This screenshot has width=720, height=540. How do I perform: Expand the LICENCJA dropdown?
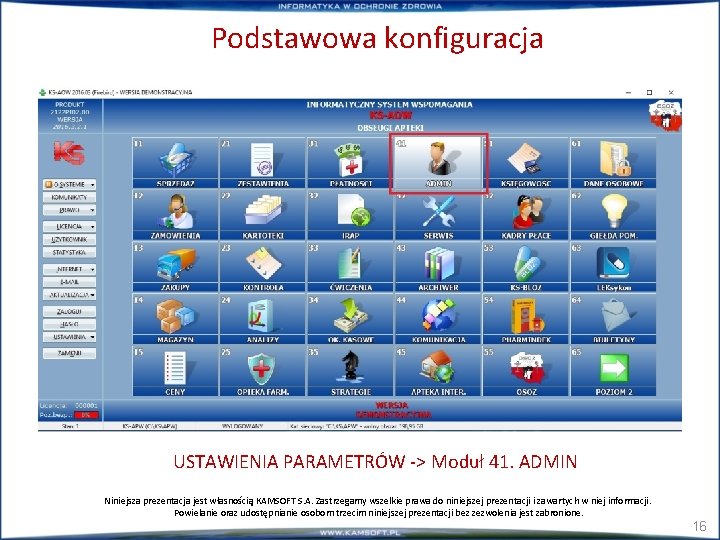tap(69, 227)
